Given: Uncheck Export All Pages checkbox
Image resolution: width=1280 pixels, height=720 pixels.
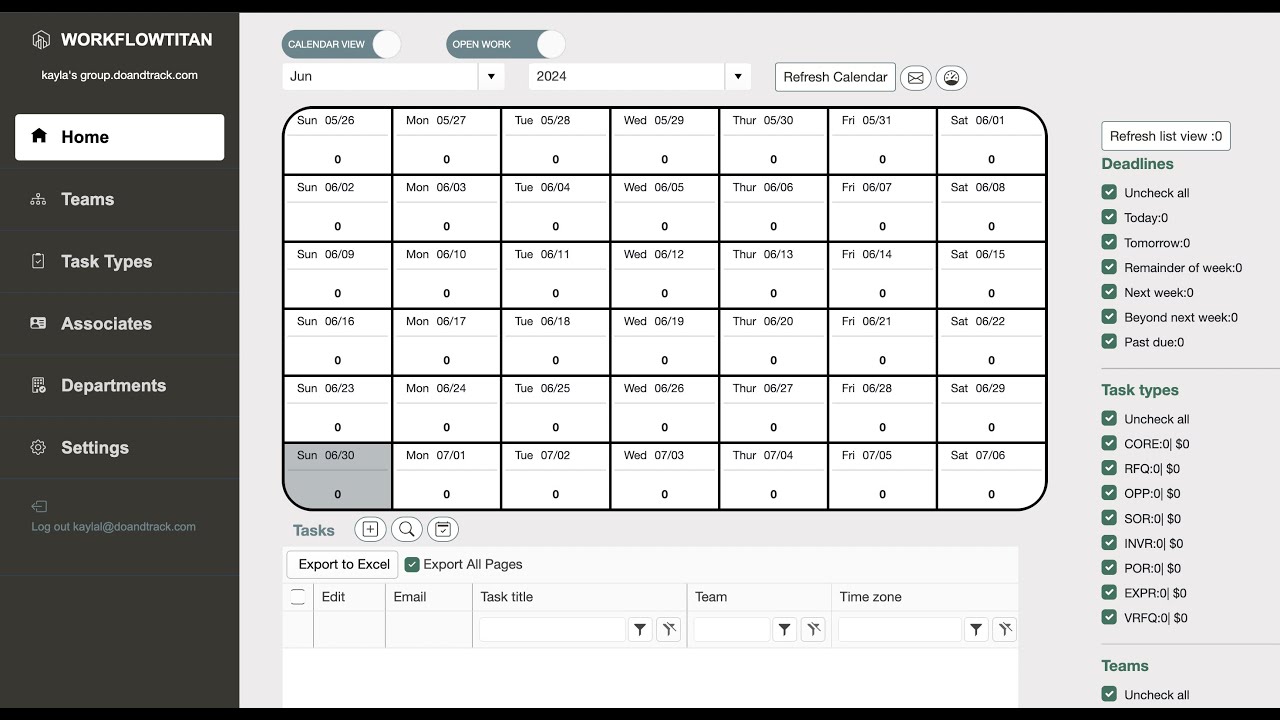Looking at the screenshot, I should tap(412, 564).
